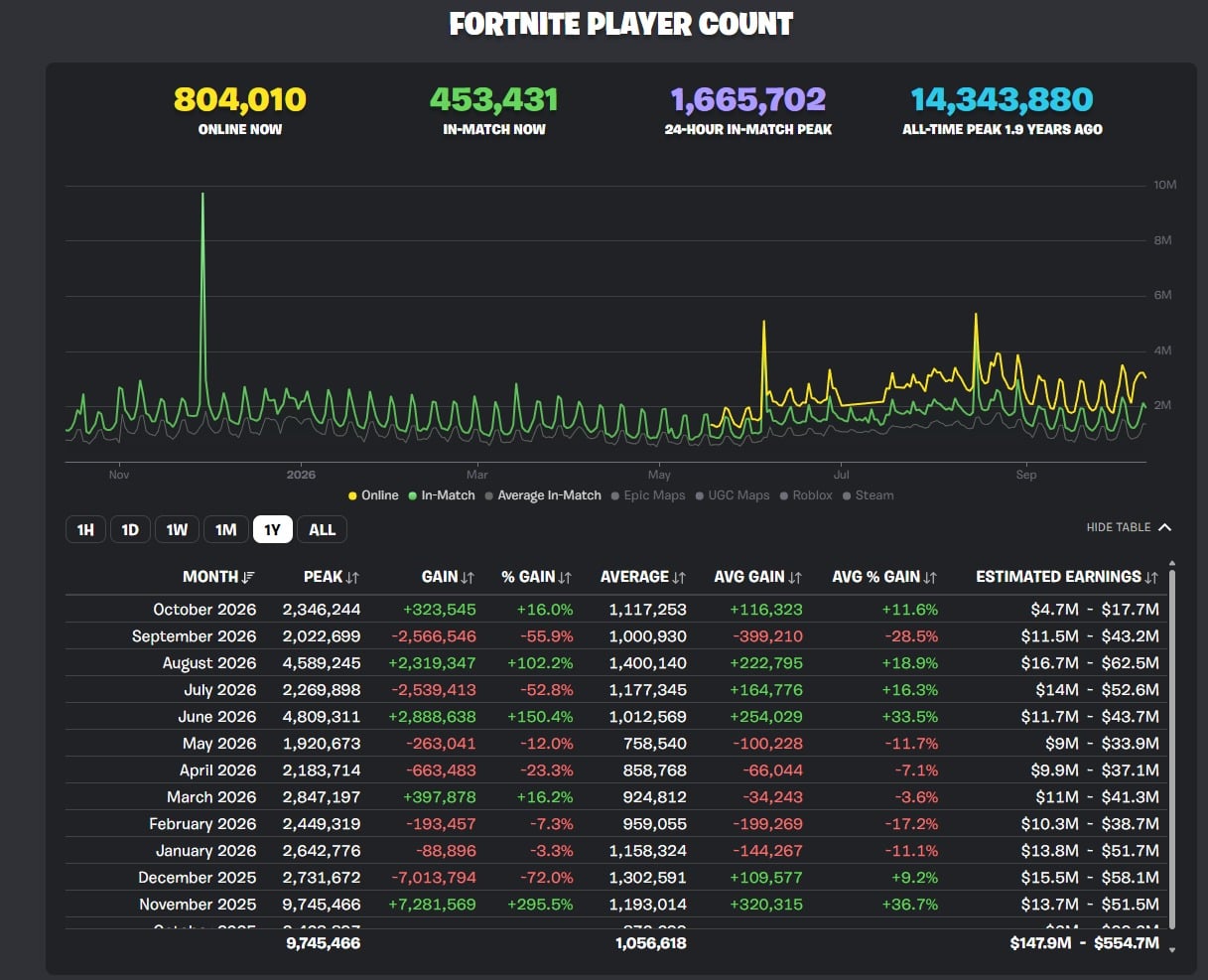Screen dimensions: 1208x980
Task: Toggle the In-Match legend entry
Action: (442, 495)
